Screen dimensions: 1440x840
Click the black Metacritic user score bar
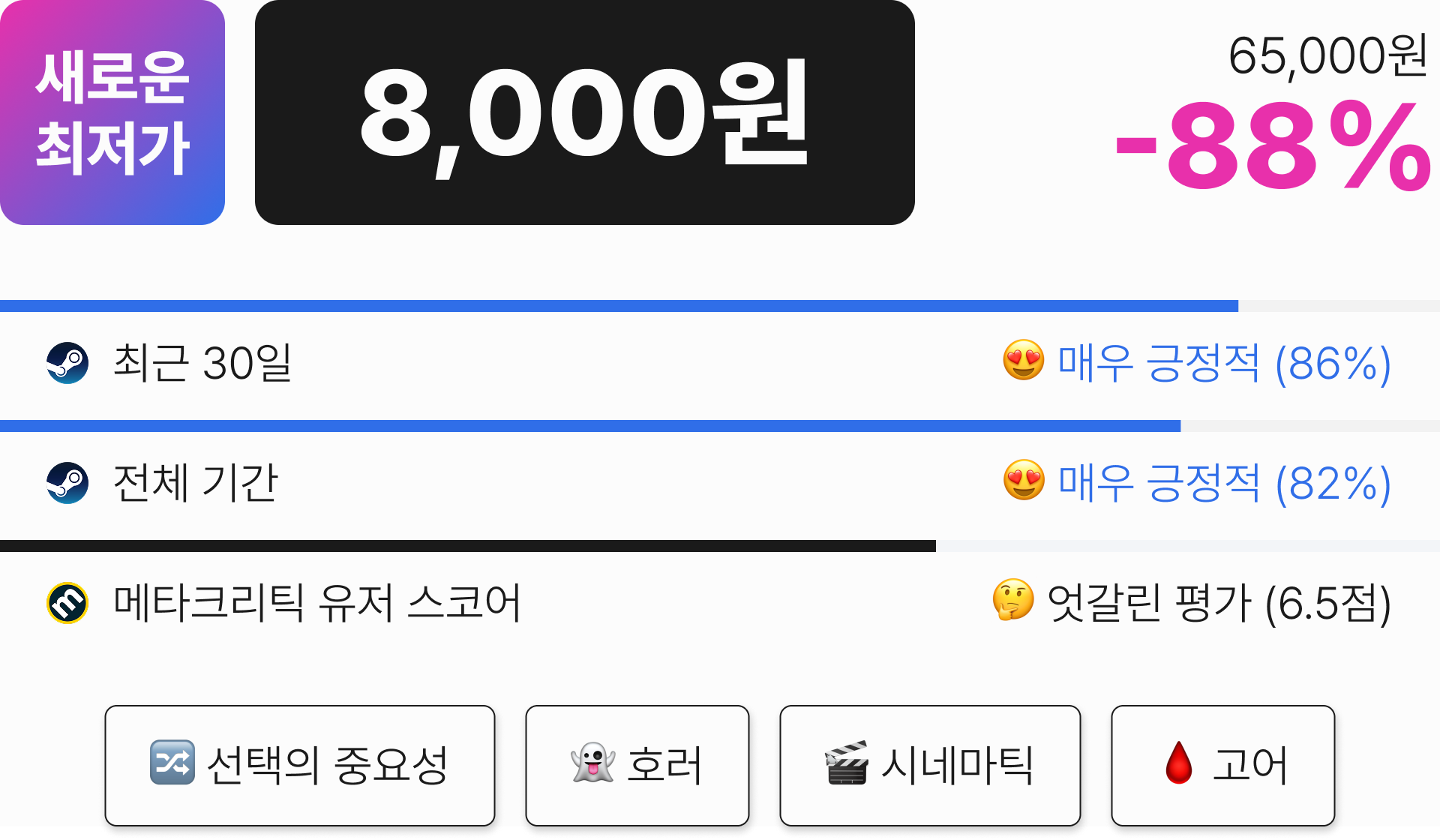[468, 546]
